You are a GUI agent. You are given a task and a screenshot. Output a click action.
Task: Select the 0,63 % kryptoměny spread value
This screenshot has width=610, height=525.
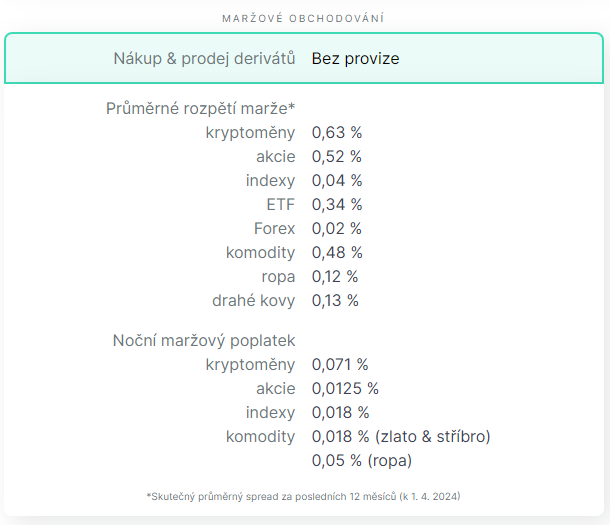(337, 132)
